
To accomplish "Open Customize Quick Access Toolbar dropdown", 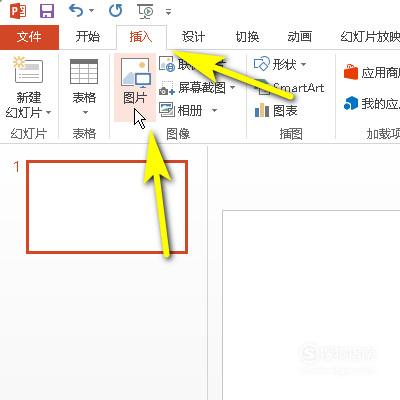I will click(x=168, y=13).
